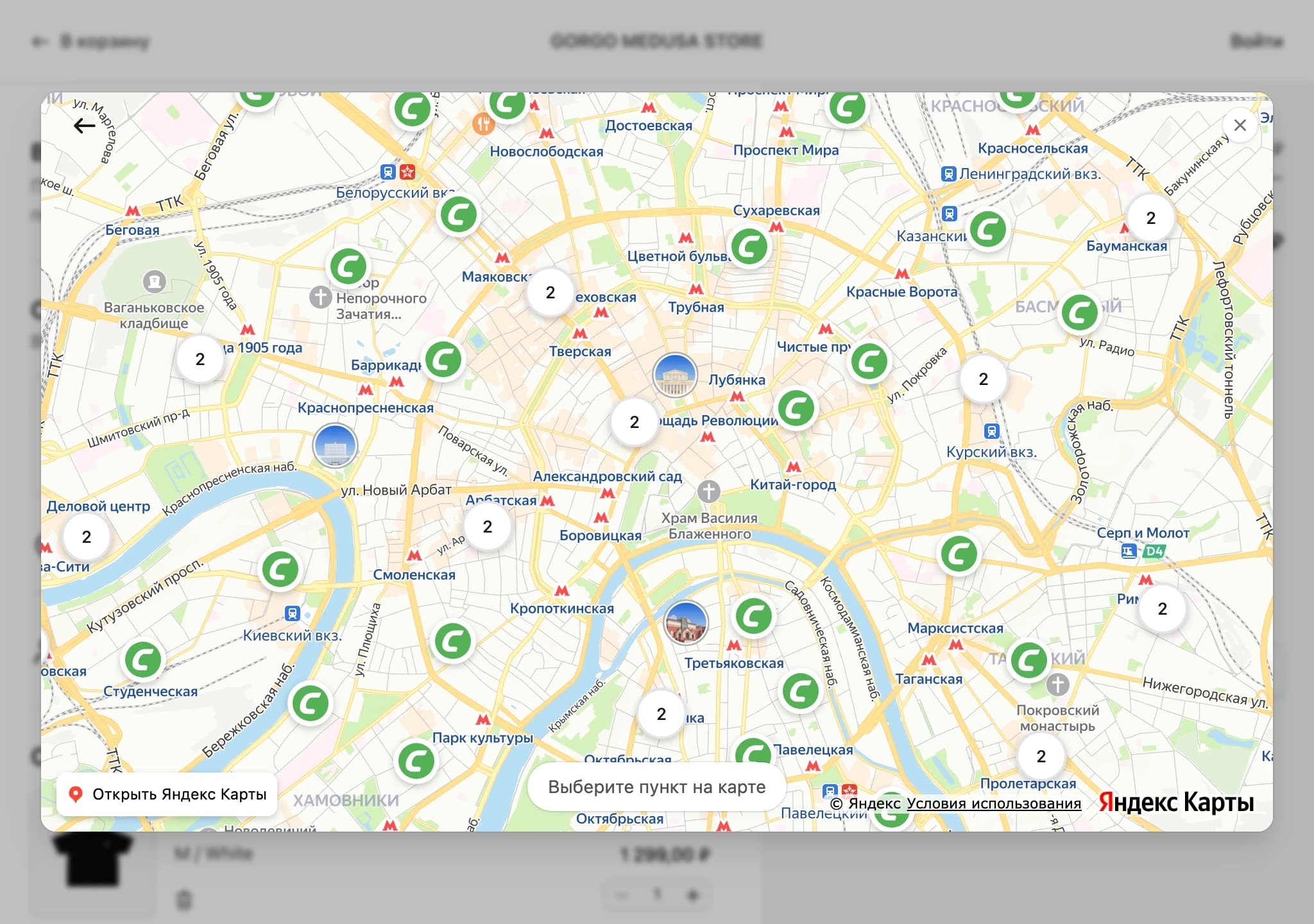Close the map dialog with the X

coord(1240,125)
